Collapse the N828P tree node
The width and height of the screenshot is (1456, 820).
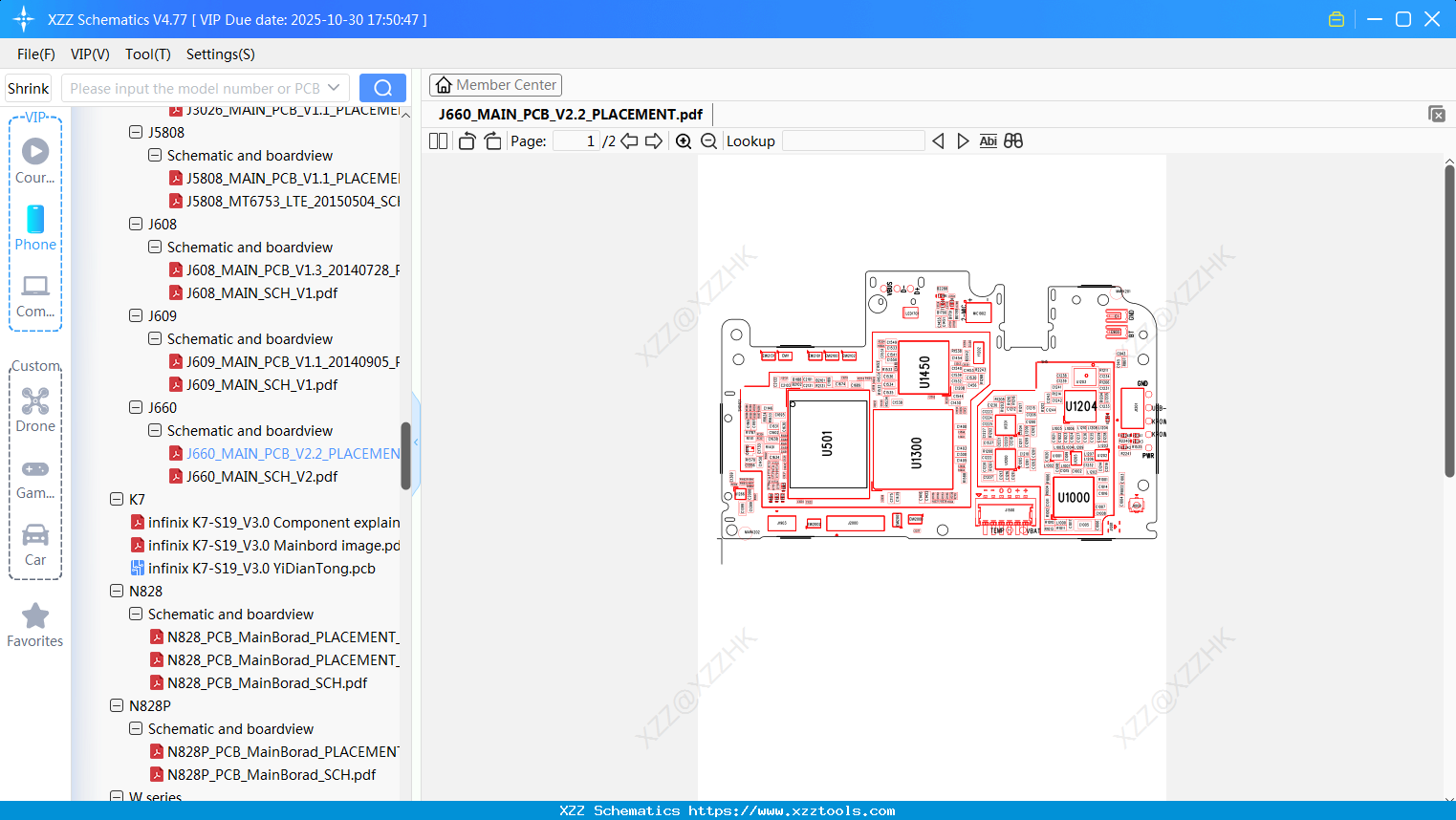tap(117, 705)
